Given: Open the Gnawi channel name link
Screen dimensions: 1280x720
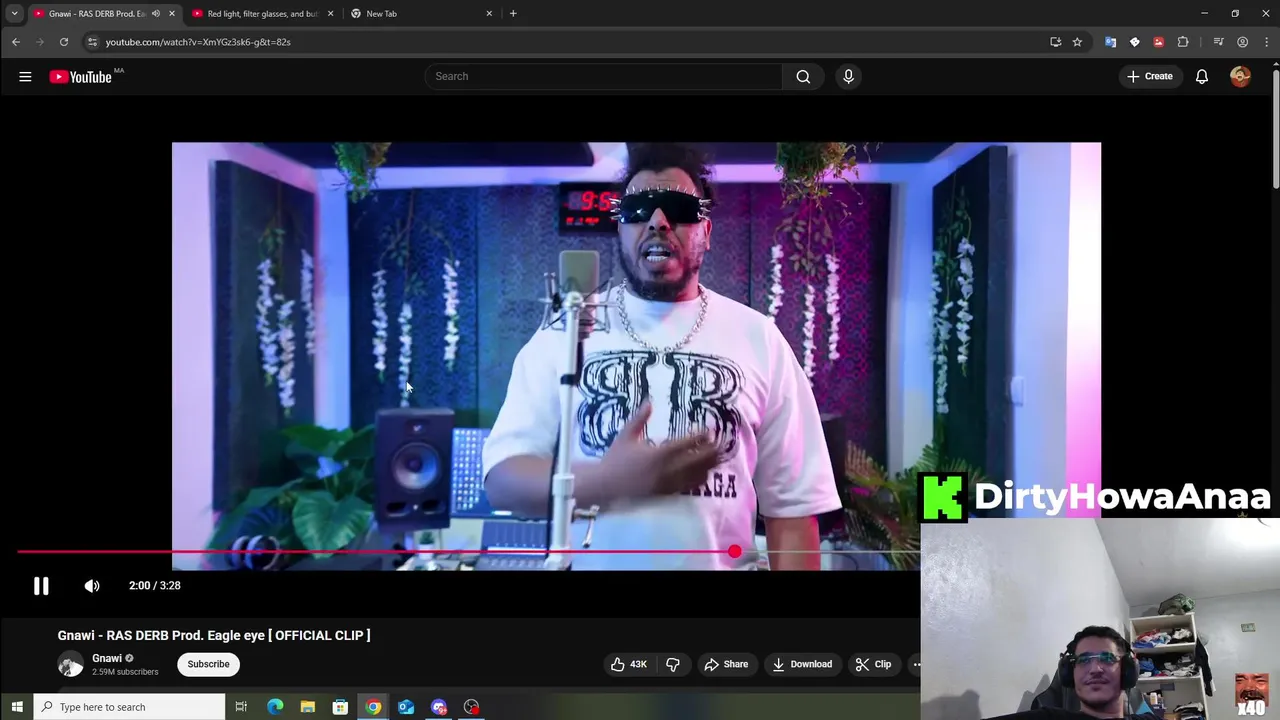Looking at the screenshot, I should (107, 658).
